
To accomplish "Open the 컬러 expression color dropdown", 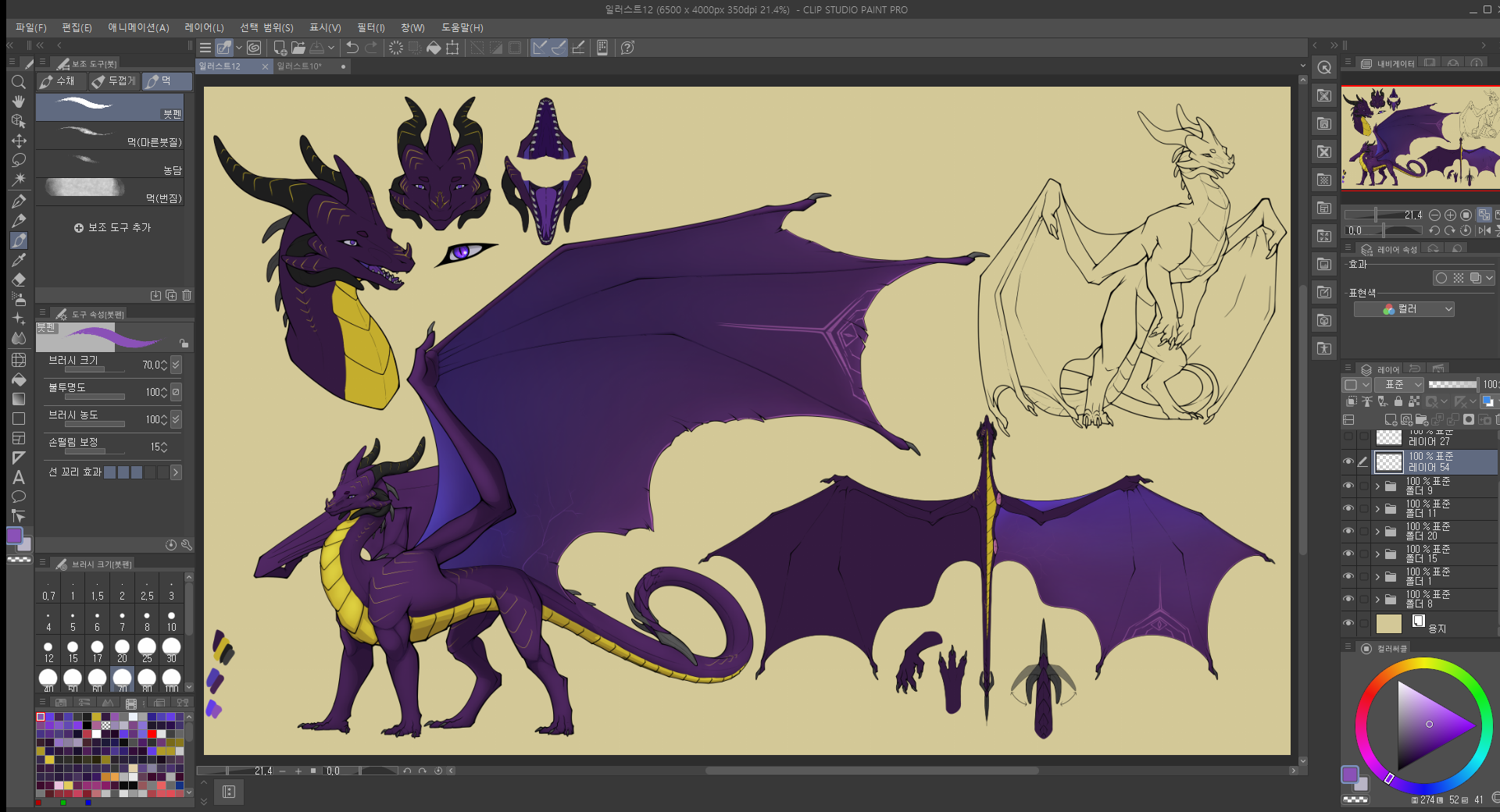I will pos(1404,309).
